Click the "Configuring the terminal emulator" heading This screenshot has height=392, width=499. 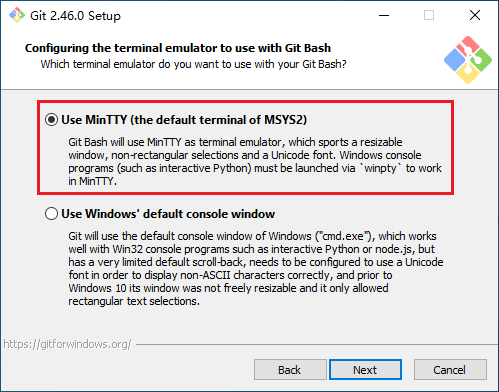point(178,48)
